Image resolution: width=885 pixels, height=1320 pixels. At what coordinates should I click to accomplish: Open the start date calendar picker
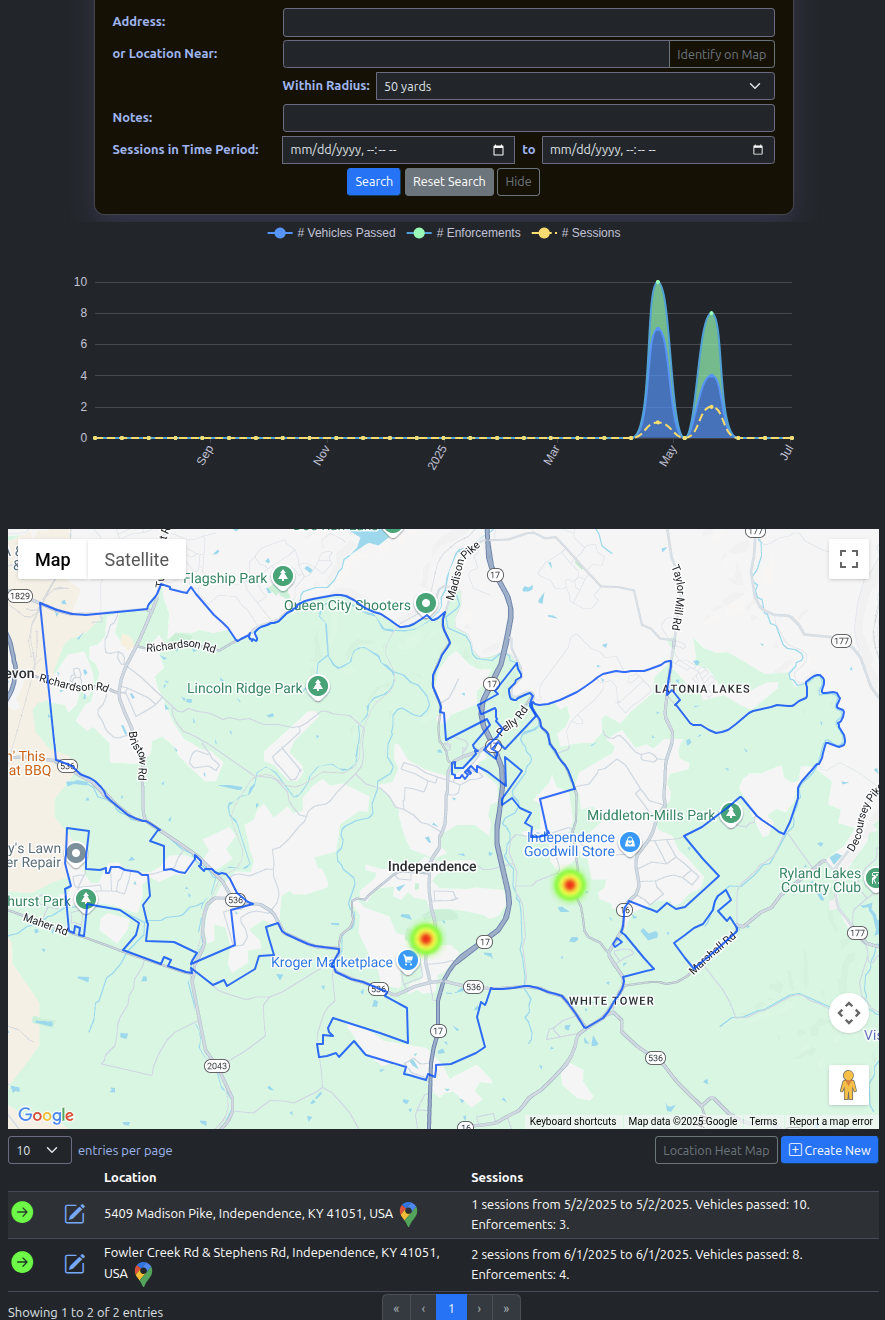(499, 150)
